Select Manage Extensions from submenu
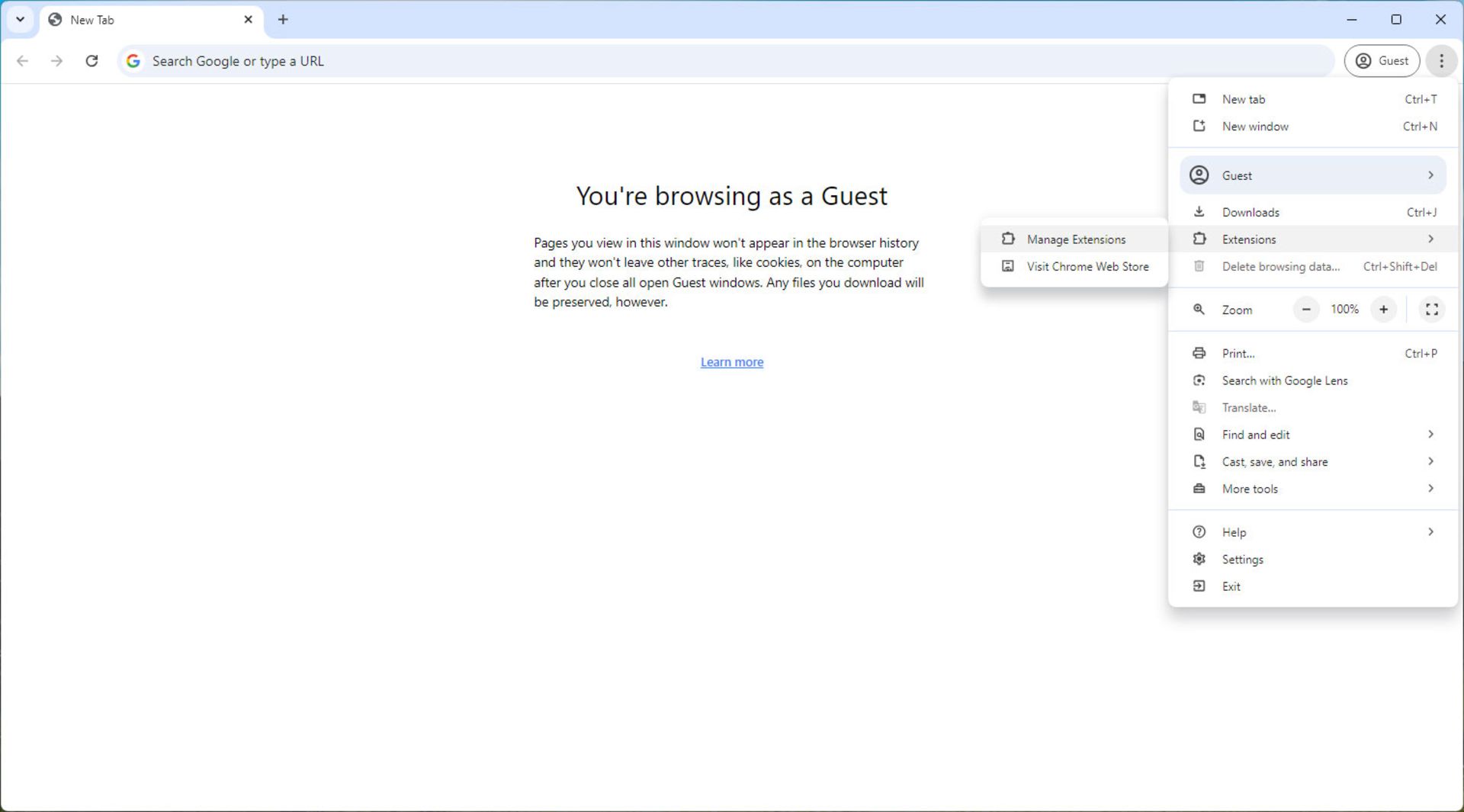The image size is (1464, 812). pos(1075,239)
